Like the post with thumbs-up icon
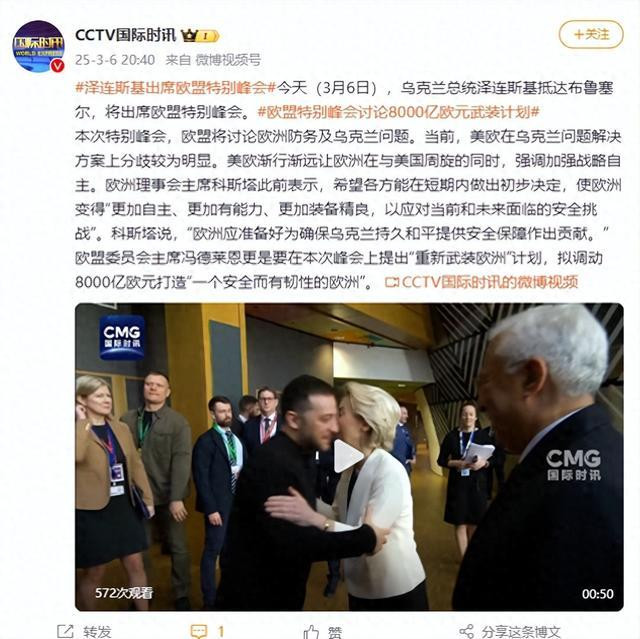This screenshot has width=640, height=639. pyautogui.click(x=311, y=632)
